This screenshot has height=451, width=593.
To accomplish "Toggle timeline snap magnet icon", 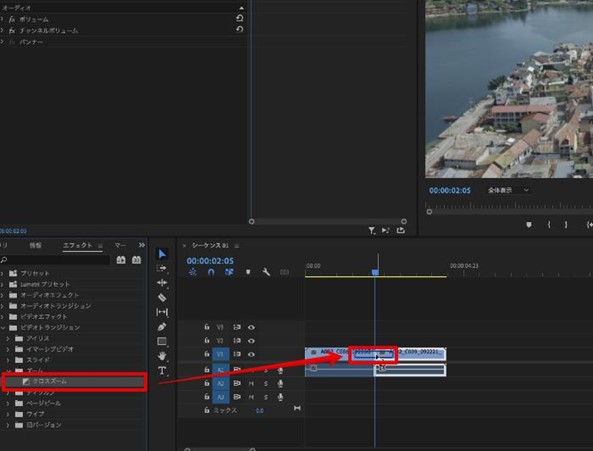I will (x=211, y=272).
